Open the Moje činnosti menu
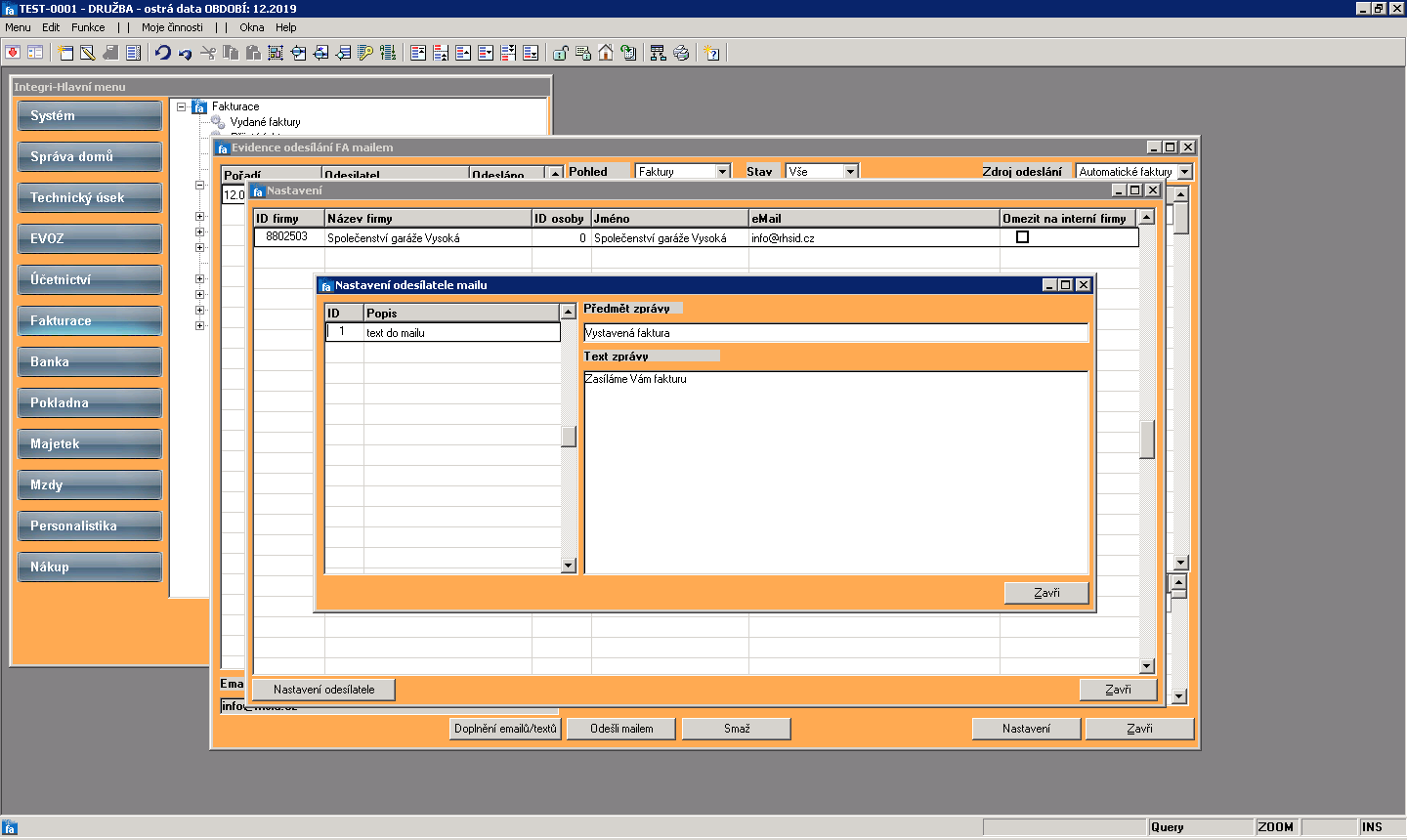 click(x=172, y=27)
